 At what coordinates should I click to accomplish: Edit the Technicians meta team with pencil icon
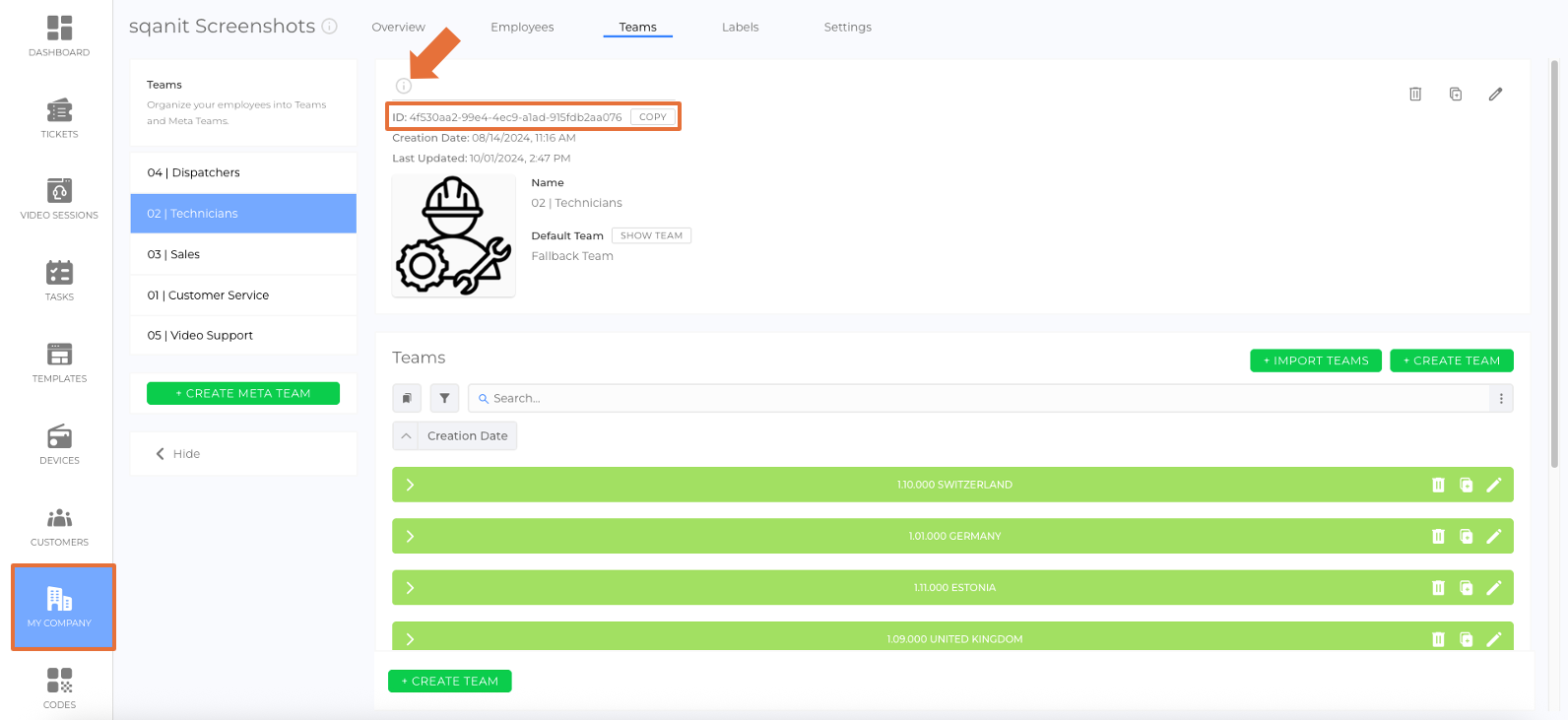tap(1495, 95)
